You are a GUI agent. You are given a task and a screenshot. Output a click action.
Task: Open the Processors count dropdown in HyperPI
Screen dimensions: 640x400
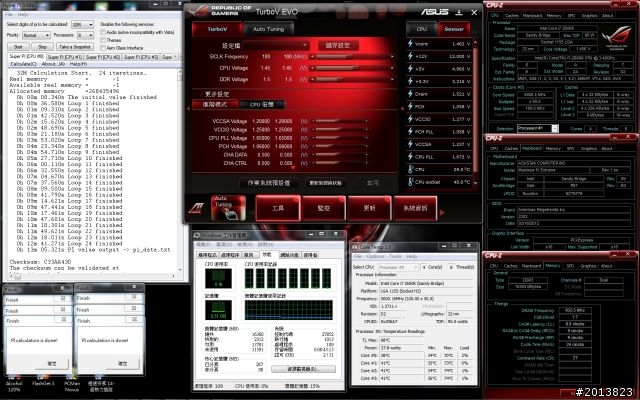pyautogui.click(x=85, y=36)
